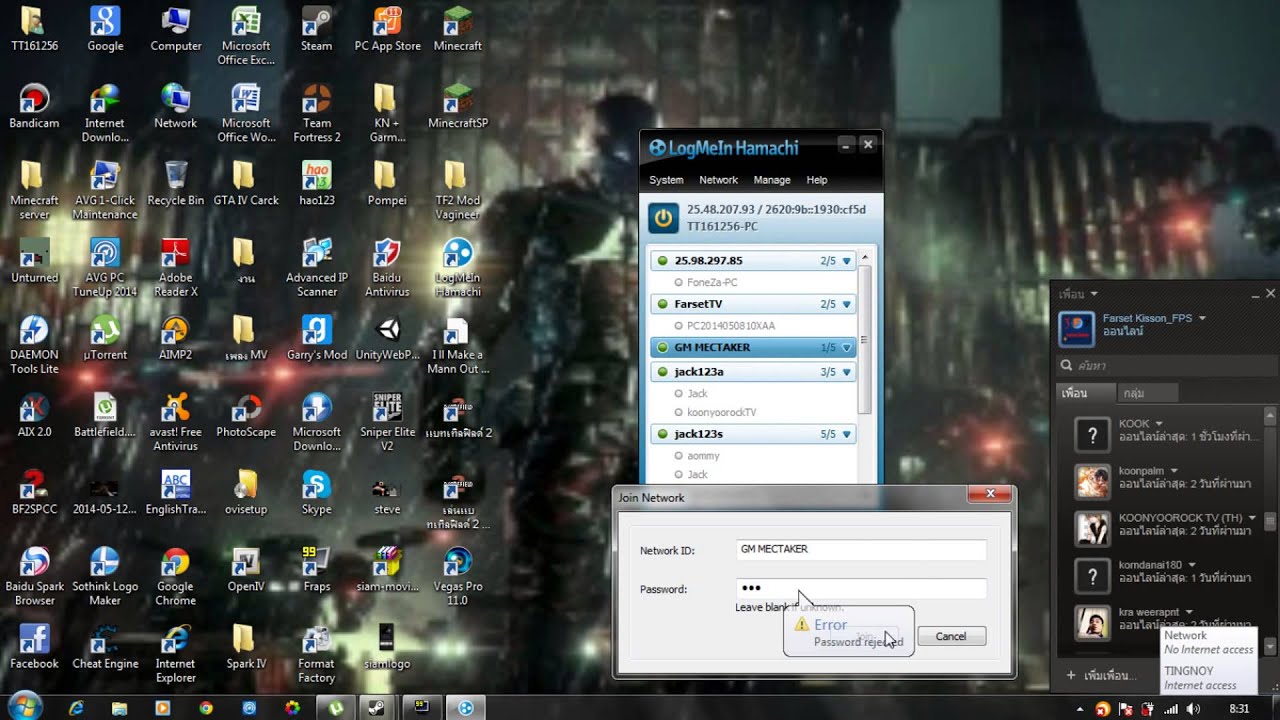
Task: Open the Fraps desktop icon
Action: click(316, 570)
